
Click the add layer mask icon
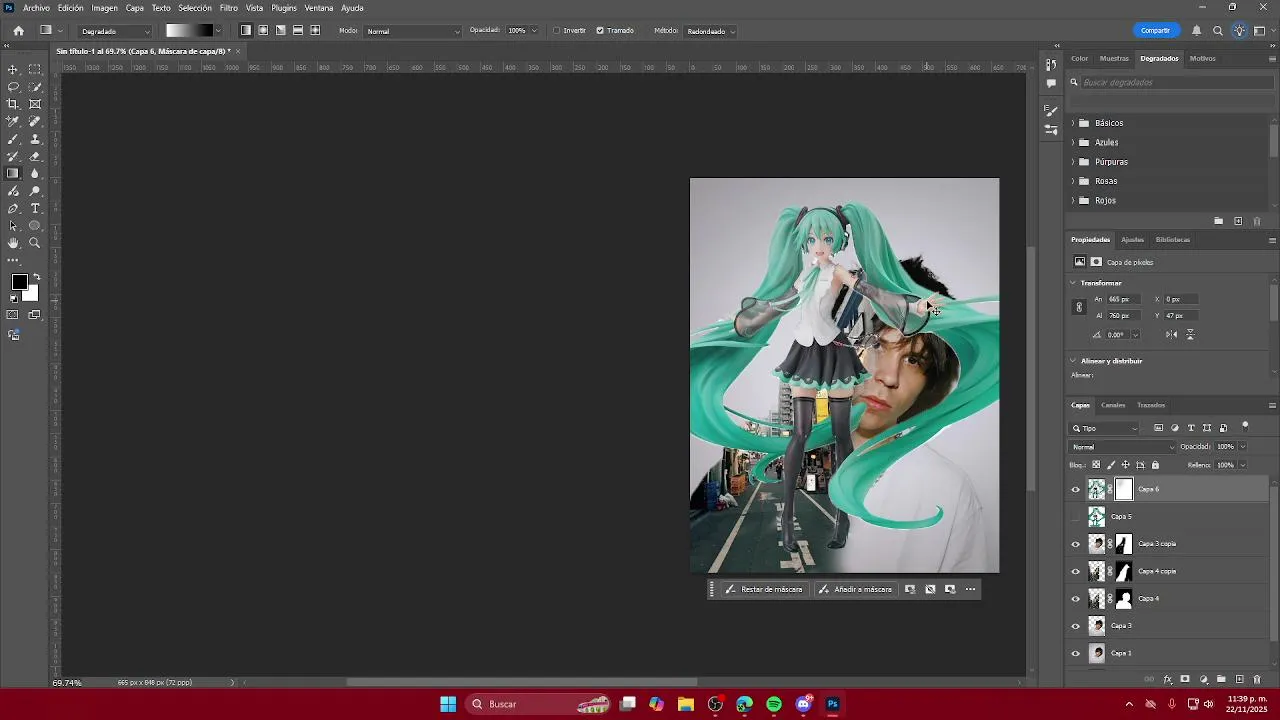[x=1185, y=680]
